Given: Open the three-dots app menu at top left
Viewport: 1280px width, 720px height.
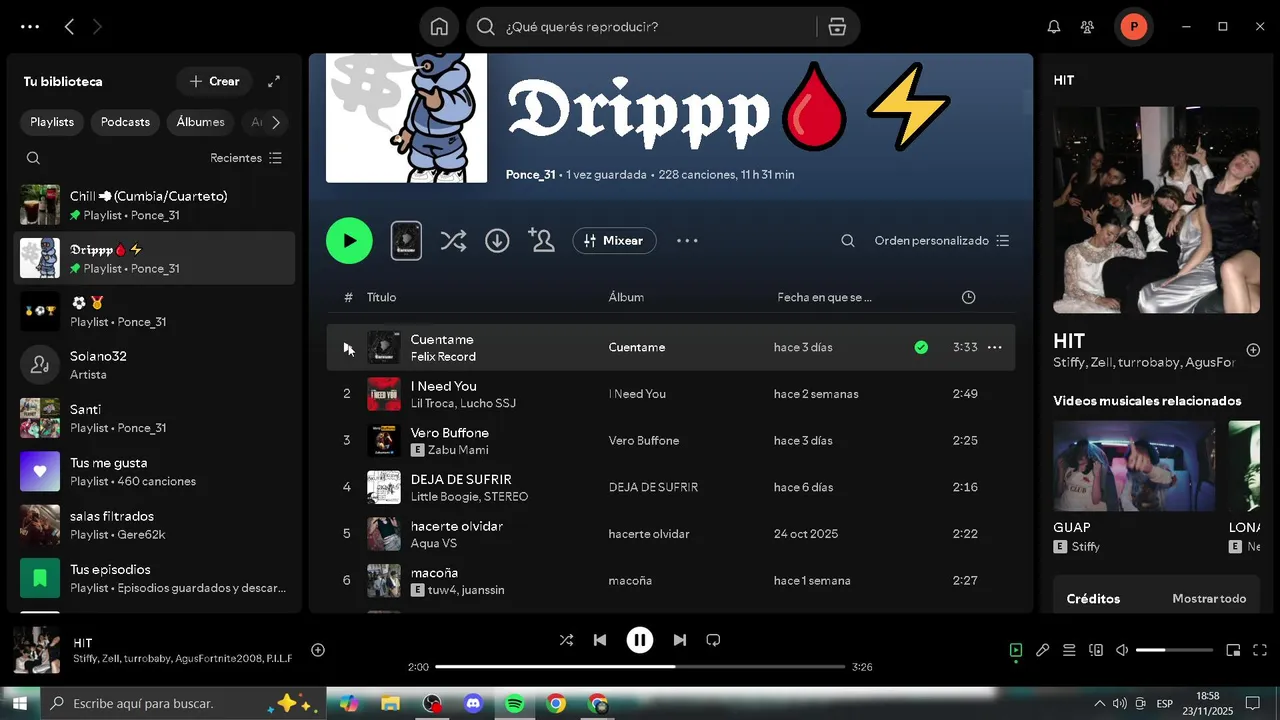Looking at the screenshot, I should pos(30,27).
